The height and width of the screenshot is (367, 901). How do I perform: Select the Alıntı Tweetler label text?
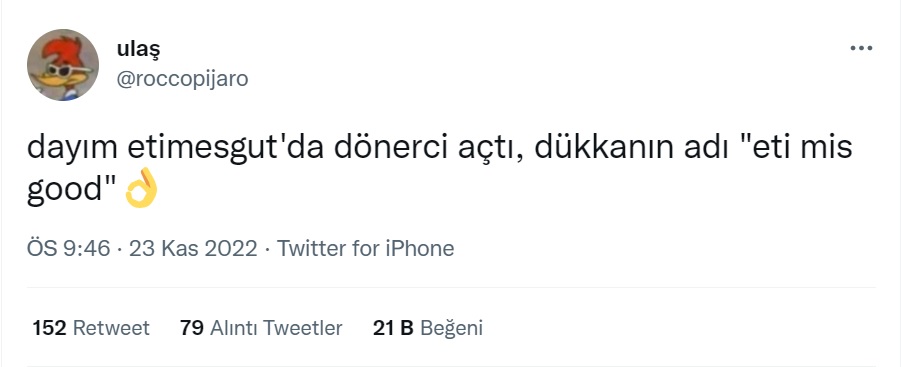pyautogui.click(x=276, y=328)
